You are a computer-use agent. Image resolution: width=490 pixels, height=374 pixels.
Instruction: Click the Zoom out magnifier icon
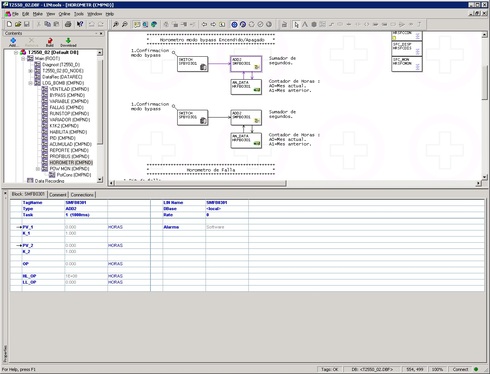click(124, 24)
